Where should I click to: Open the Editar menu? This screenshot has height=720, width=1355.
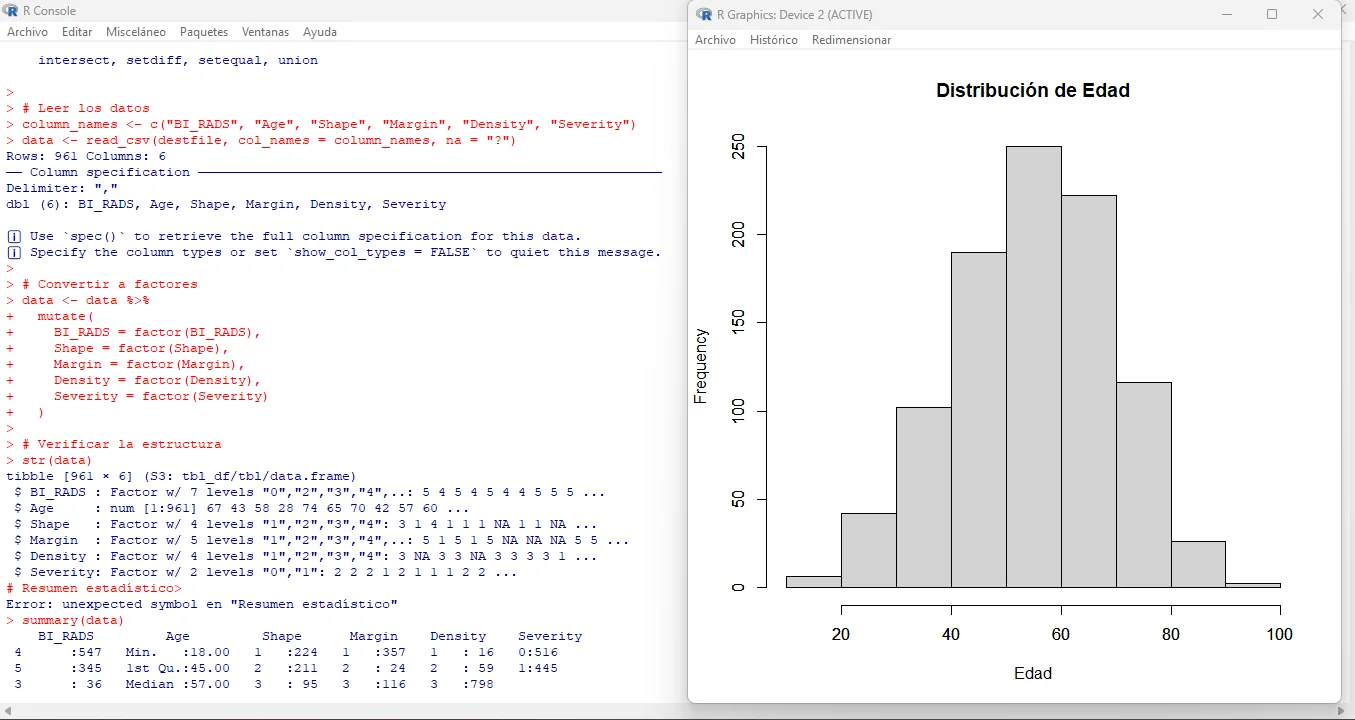[76, 31]
